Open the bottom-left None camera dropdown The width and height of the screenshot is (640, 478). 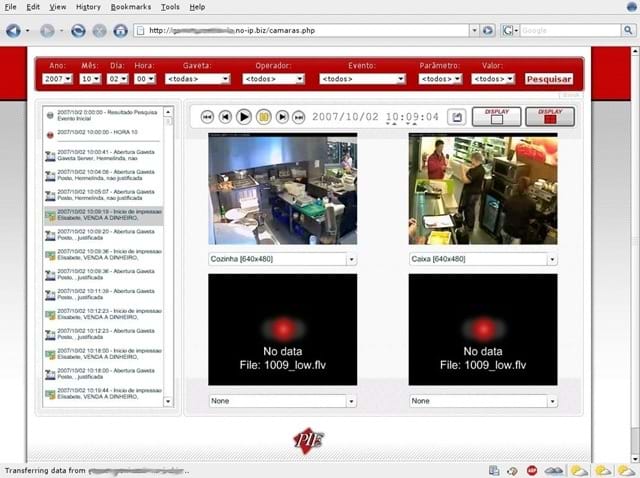click(x=282, y=401)
